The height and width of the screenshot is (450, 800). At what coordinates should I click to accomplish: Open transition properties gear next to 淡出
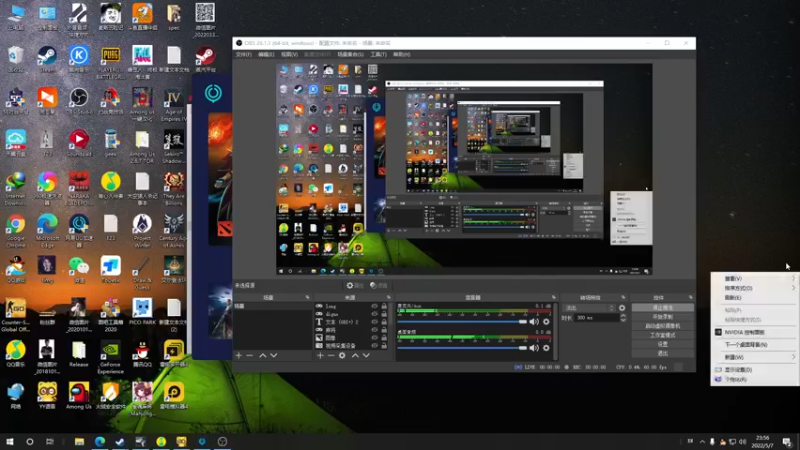point(622,308)
